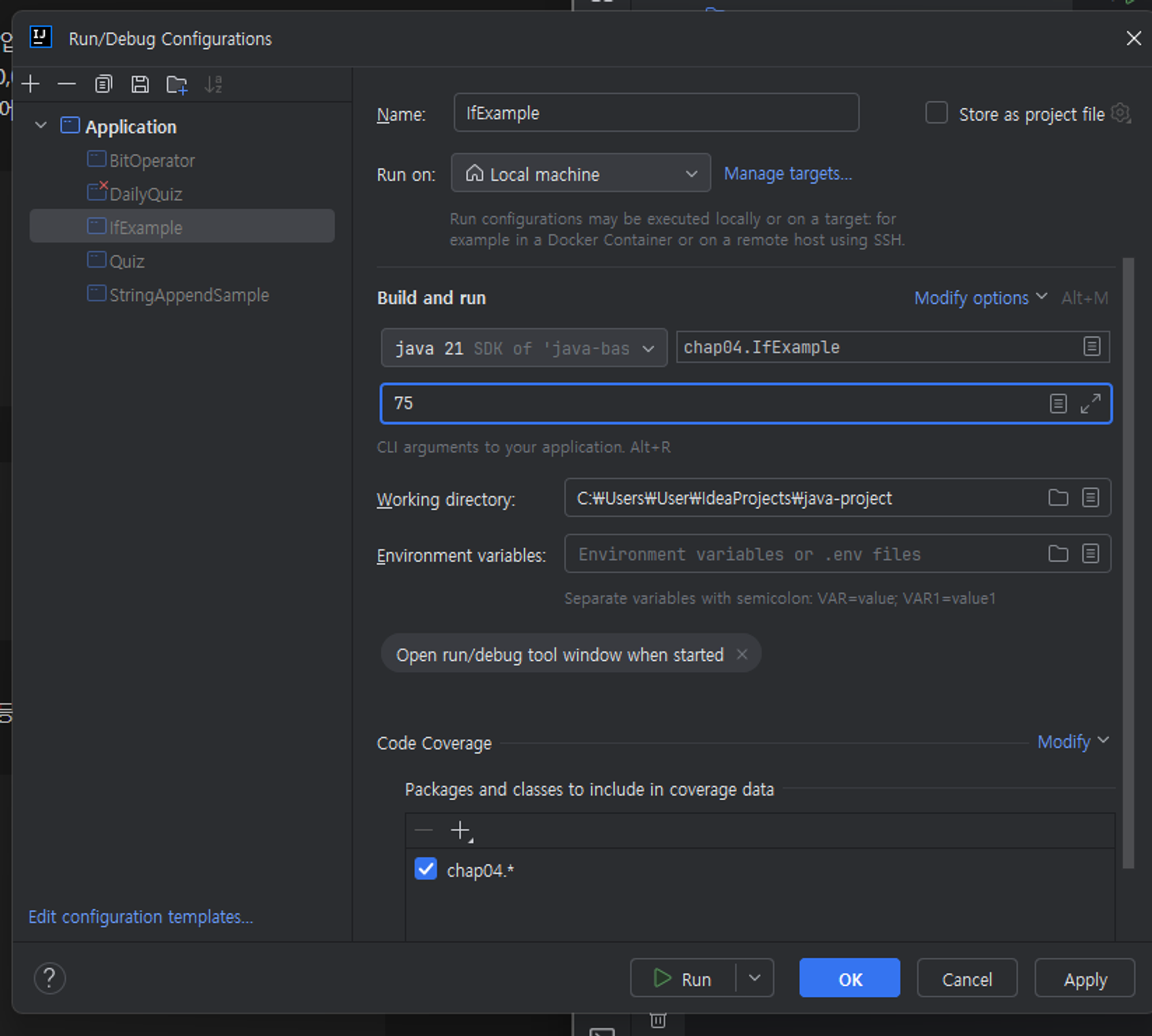The width and height of the screenshot is (1152, 1036).
Task: Open the main class browse icon
Action: pyautogui.click(x=1092, y=346)
